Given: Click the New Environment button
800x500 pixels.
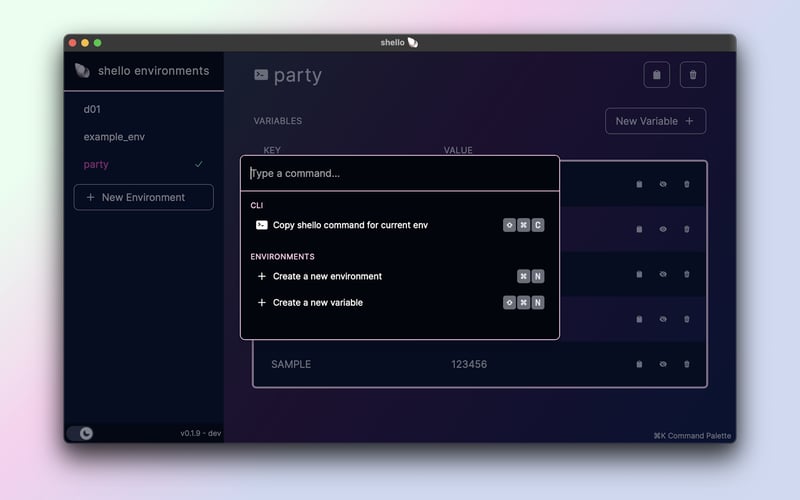Looking at the screenshot, I should click(143, 197).
